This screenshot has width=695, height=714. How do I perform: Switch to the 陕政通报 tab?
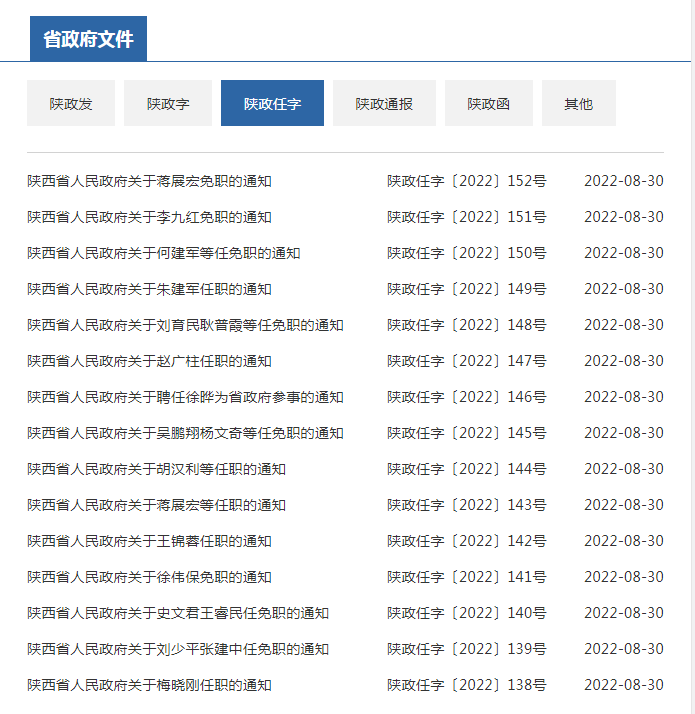[384, 104]
